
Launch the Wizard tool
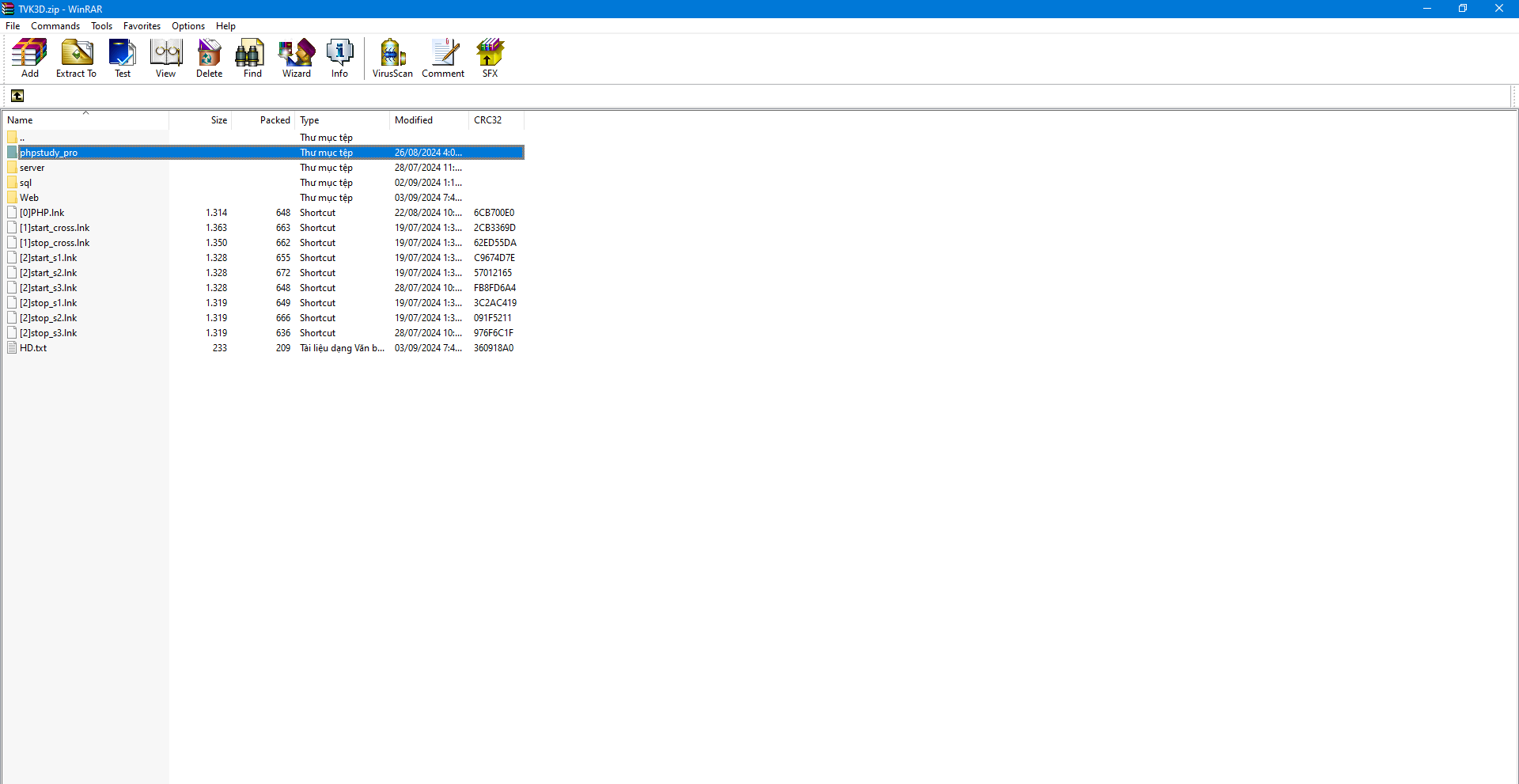pyautogui.click(x=297, y=58)
